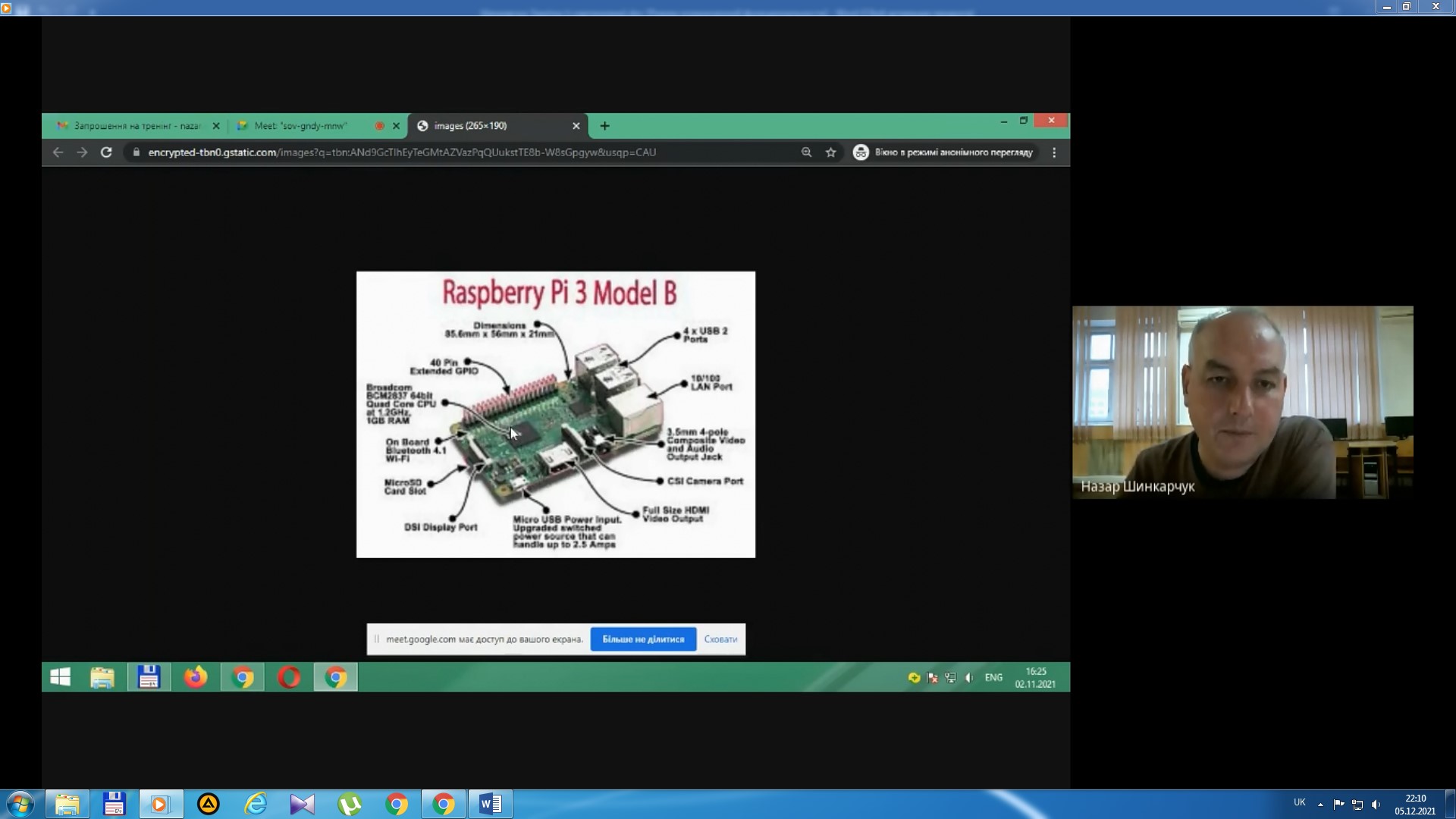
Task: Open uTorrent from the bottom taskbar
Action: click(350, 804)
